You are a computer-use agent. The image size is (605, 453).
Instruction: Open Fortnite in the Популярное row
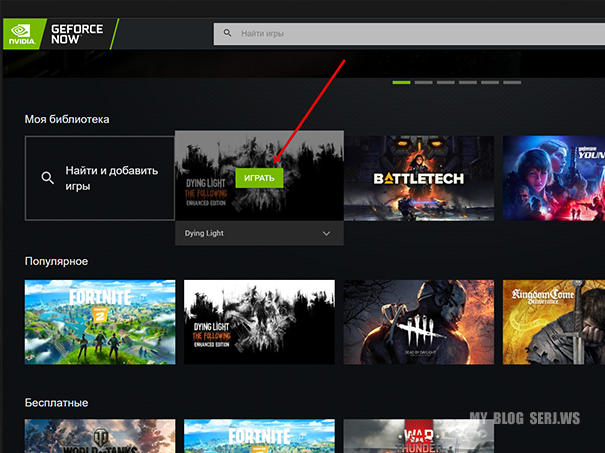tap(100, 320)
